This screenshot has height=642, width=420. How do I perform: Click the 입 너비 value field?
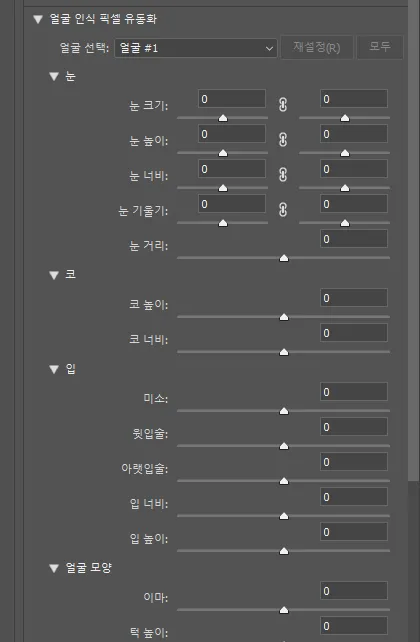point(354,497)
